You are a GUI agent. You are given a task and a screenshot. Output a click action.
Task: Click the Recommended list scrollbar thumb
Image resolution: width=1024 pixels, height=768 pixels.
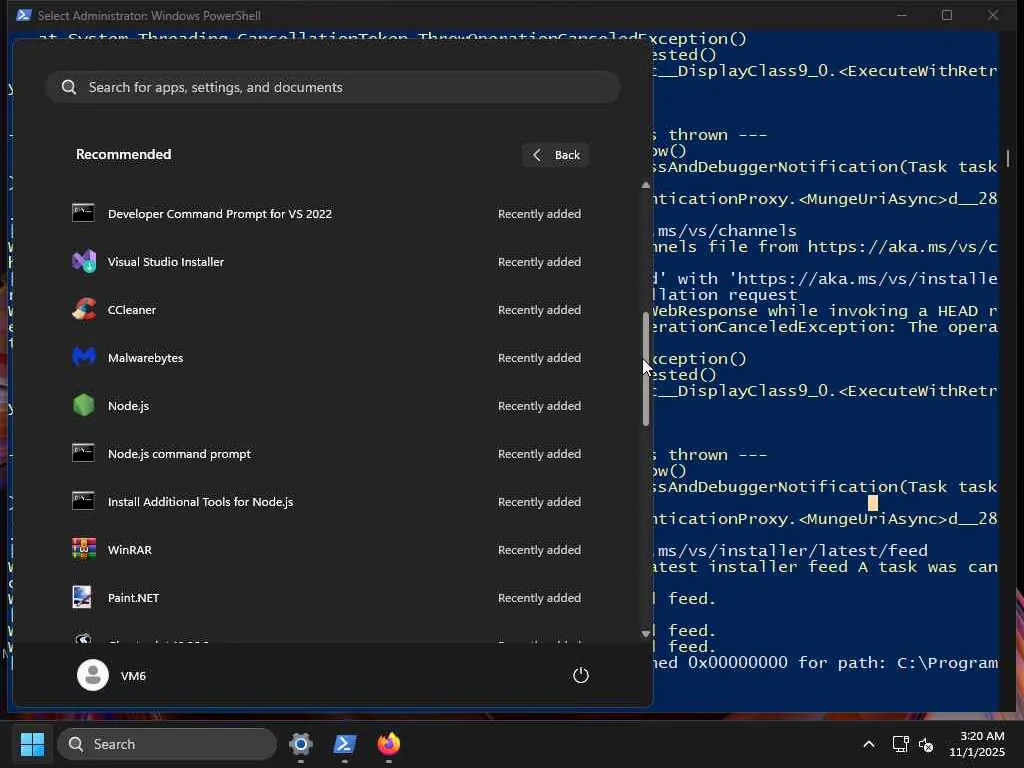click(x=646, y=369)
